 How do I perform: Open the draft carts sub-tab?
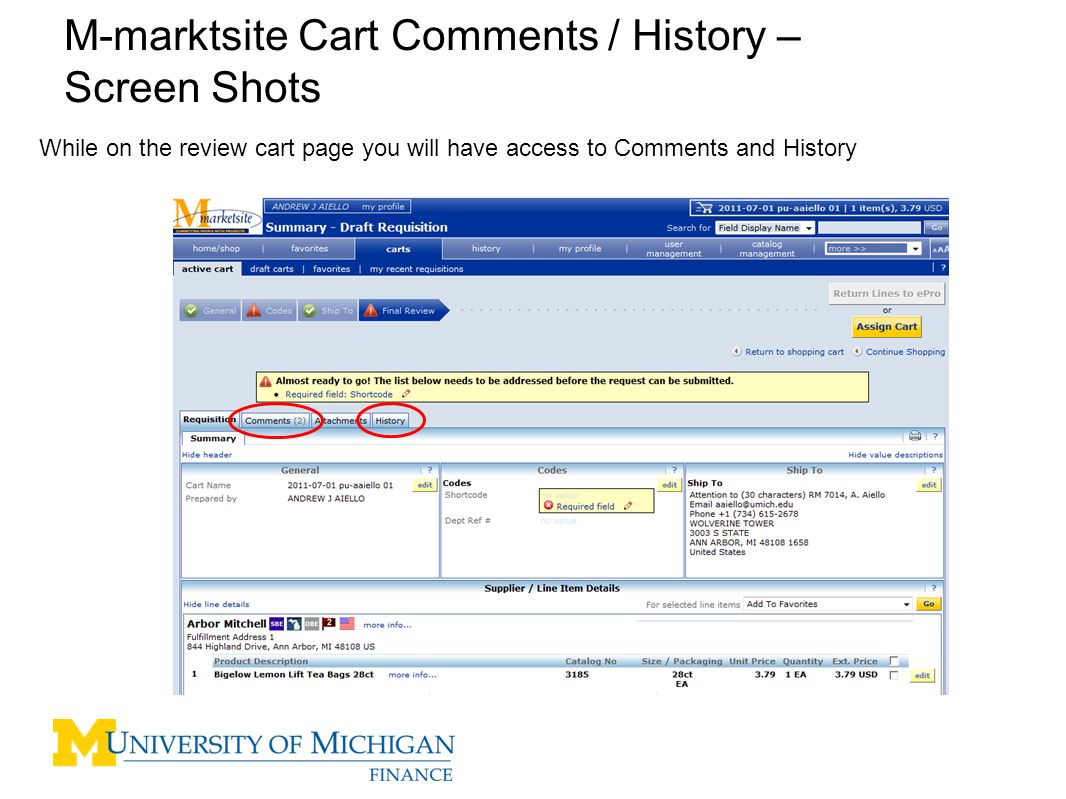tap(272, 269)
